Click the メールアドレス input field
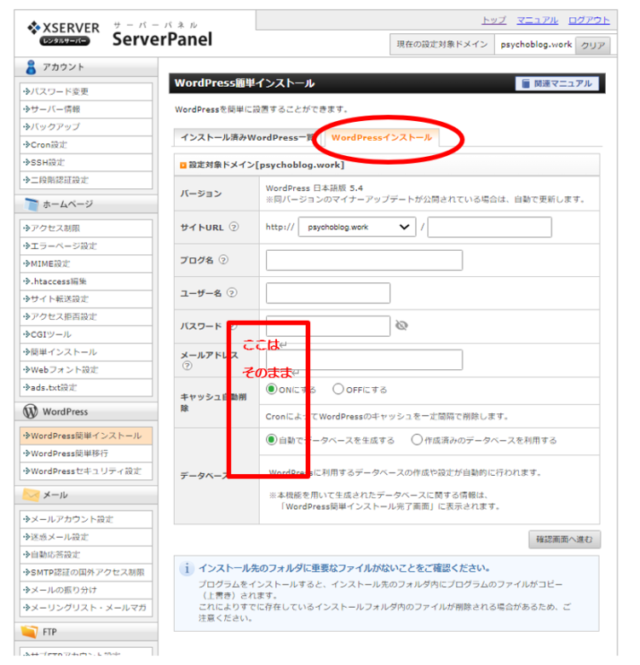This screenshot has height=665, width=640. click(364, 360)
